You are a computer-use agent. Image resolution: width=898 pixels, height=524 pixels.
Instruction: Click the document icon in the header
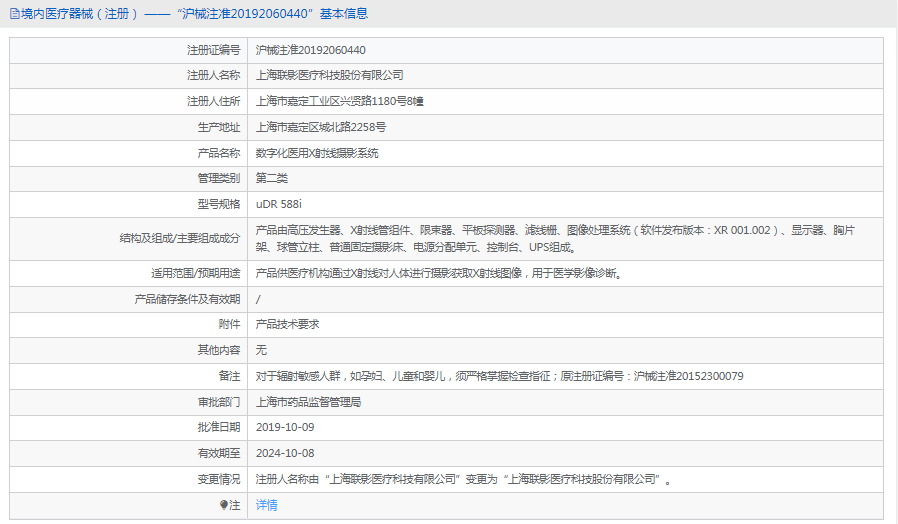pyautogui.click(x=15, y=14)
